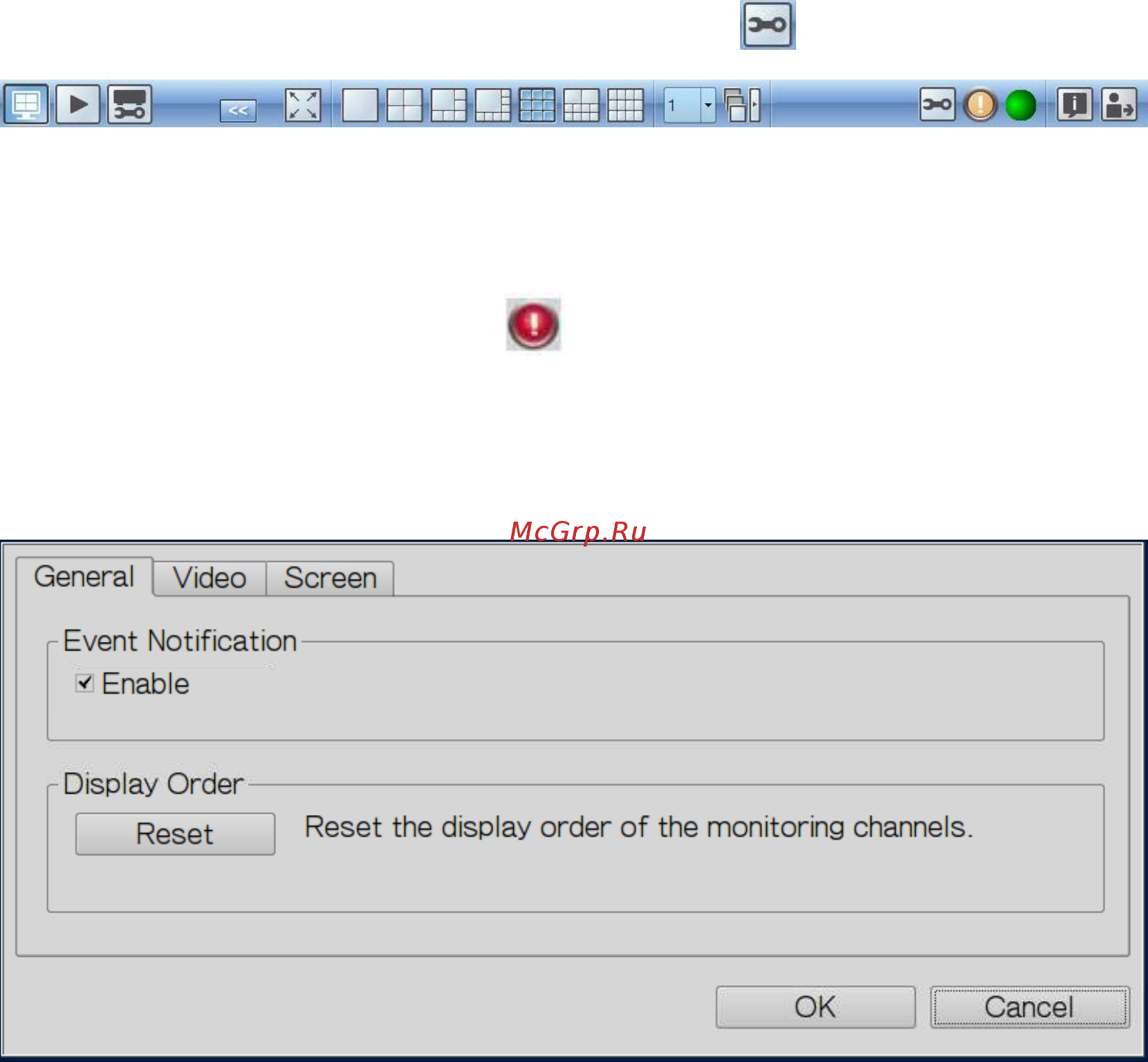Image resolution: width=1148 pixels, height=1062 pixels.
Task: Select the 1+7 eight-channel layout
Action: click(x=492, y=105)
